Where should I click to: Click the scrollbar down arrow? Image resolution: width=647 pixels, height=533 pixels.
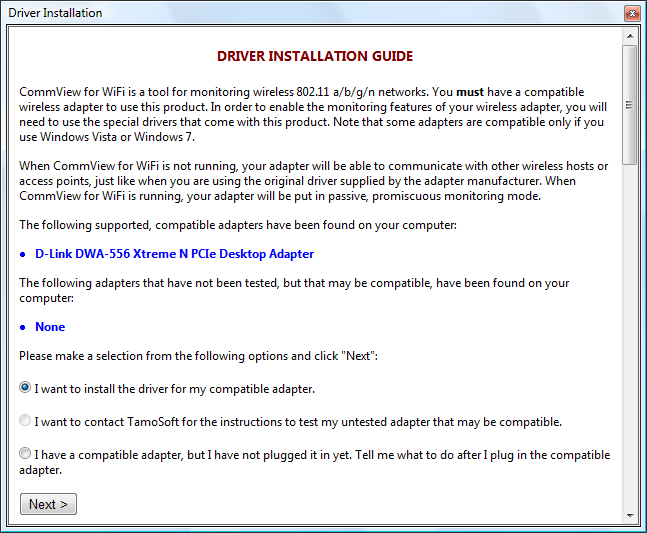pyautogui.click(x=630, y=515)
